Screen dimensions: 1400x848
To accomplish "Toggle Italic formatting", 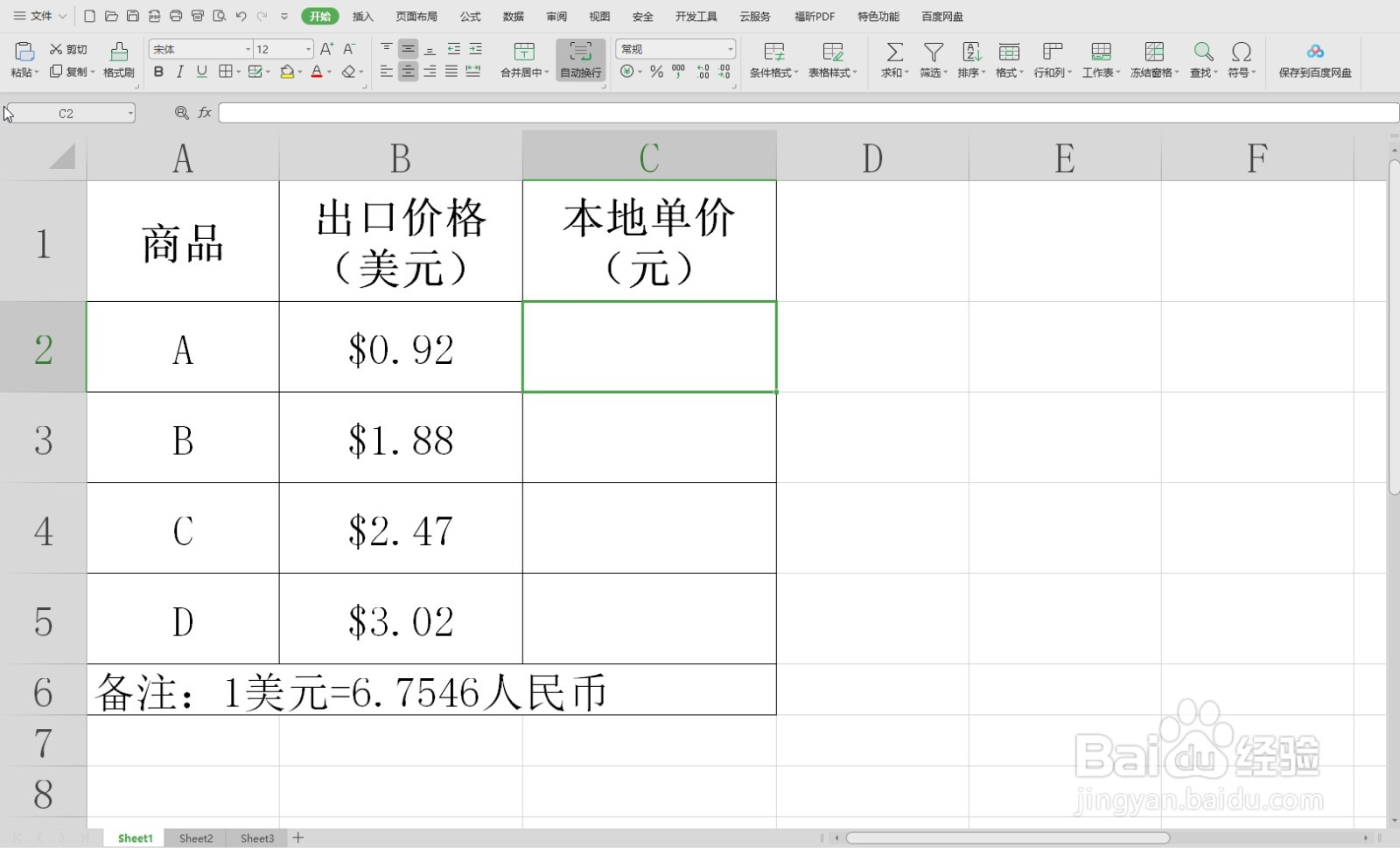I will 180,72.
